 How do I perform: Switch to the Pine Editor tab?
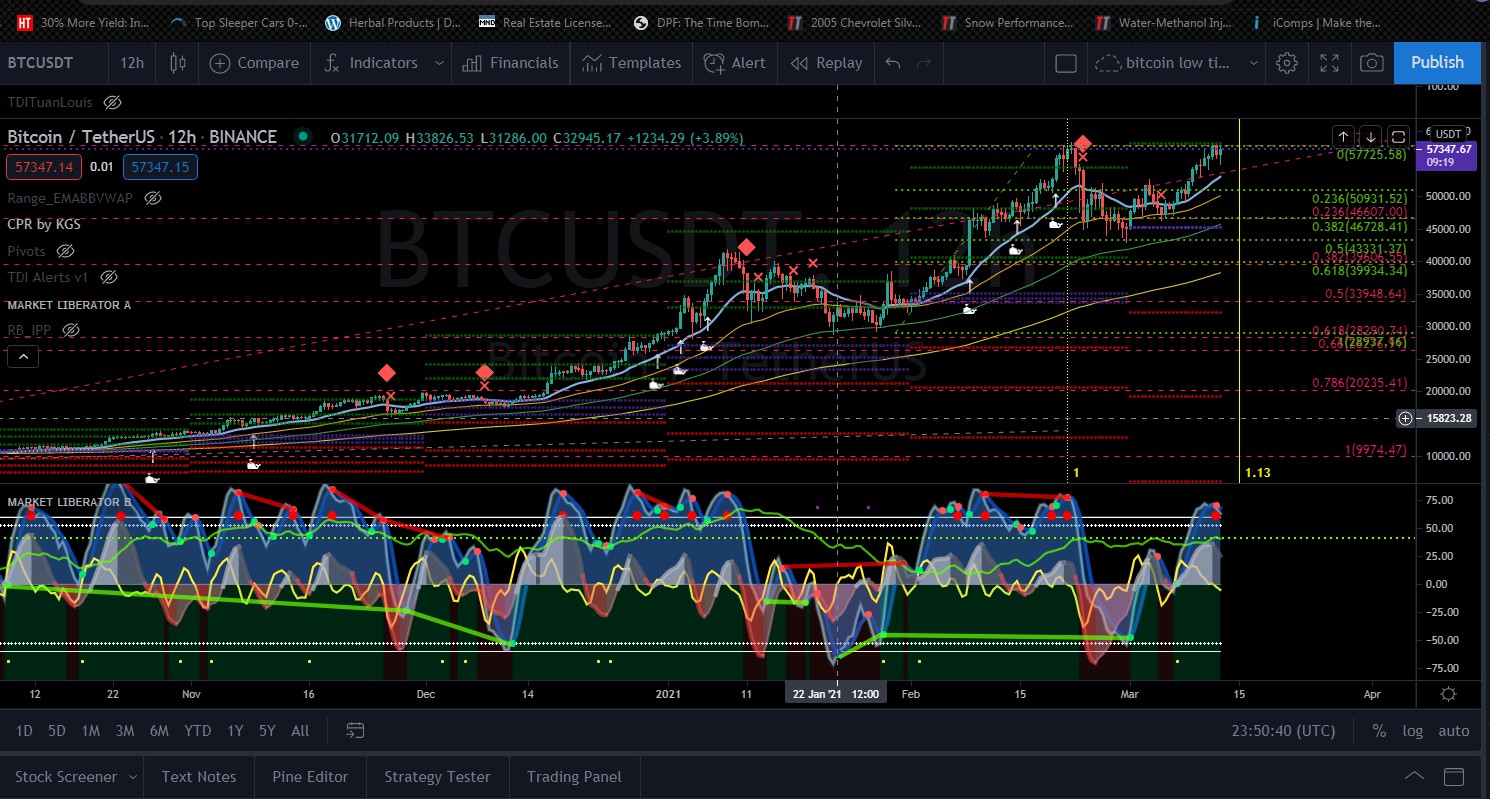tap(310, 777)
